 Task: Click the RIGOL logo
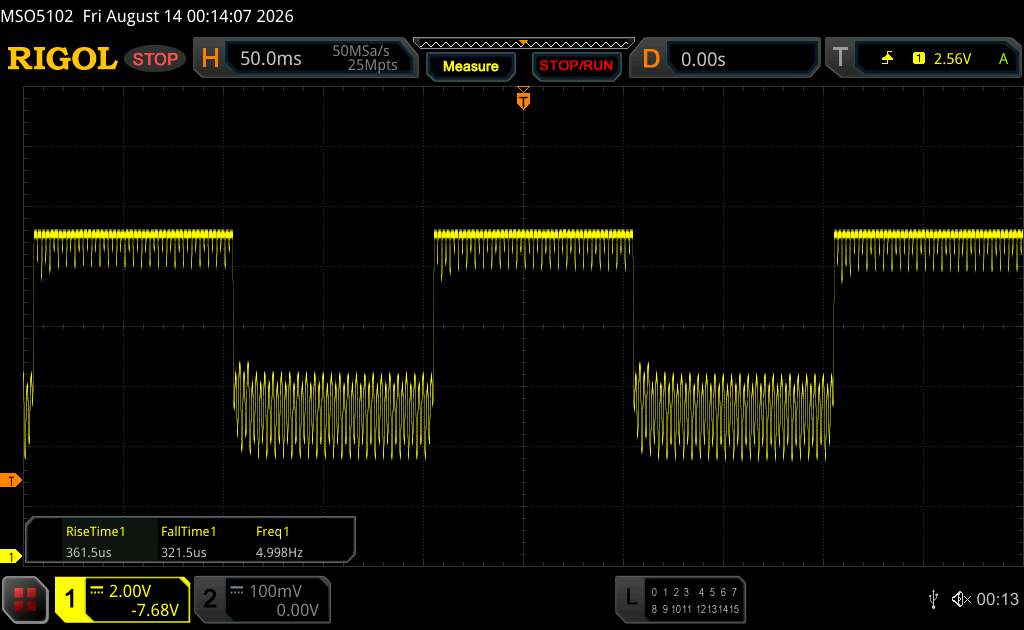point(62,59)
